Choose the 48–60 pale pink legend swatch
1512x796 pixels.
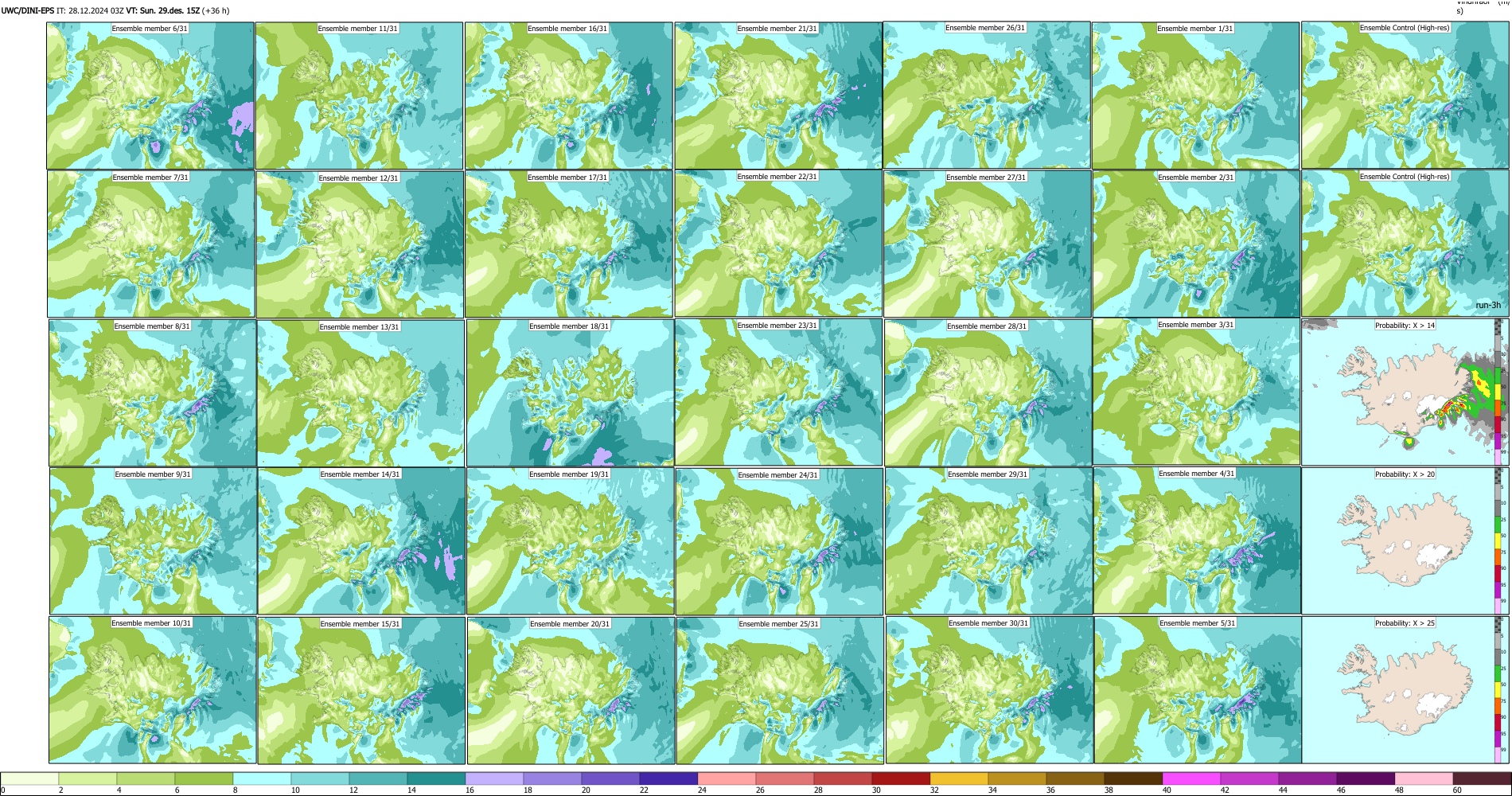point(1424,778)
